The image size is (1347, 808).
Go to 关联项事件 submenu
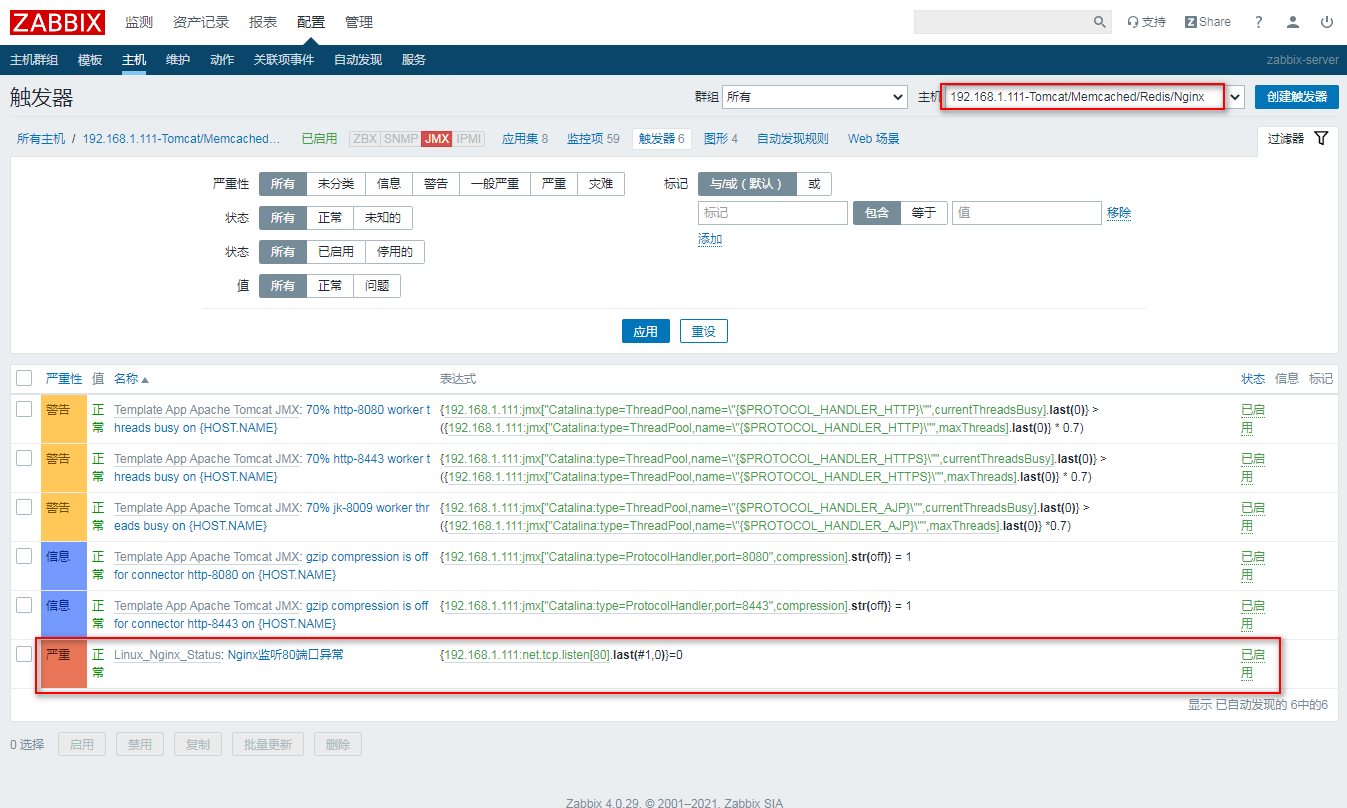click(x=284, y=60)
